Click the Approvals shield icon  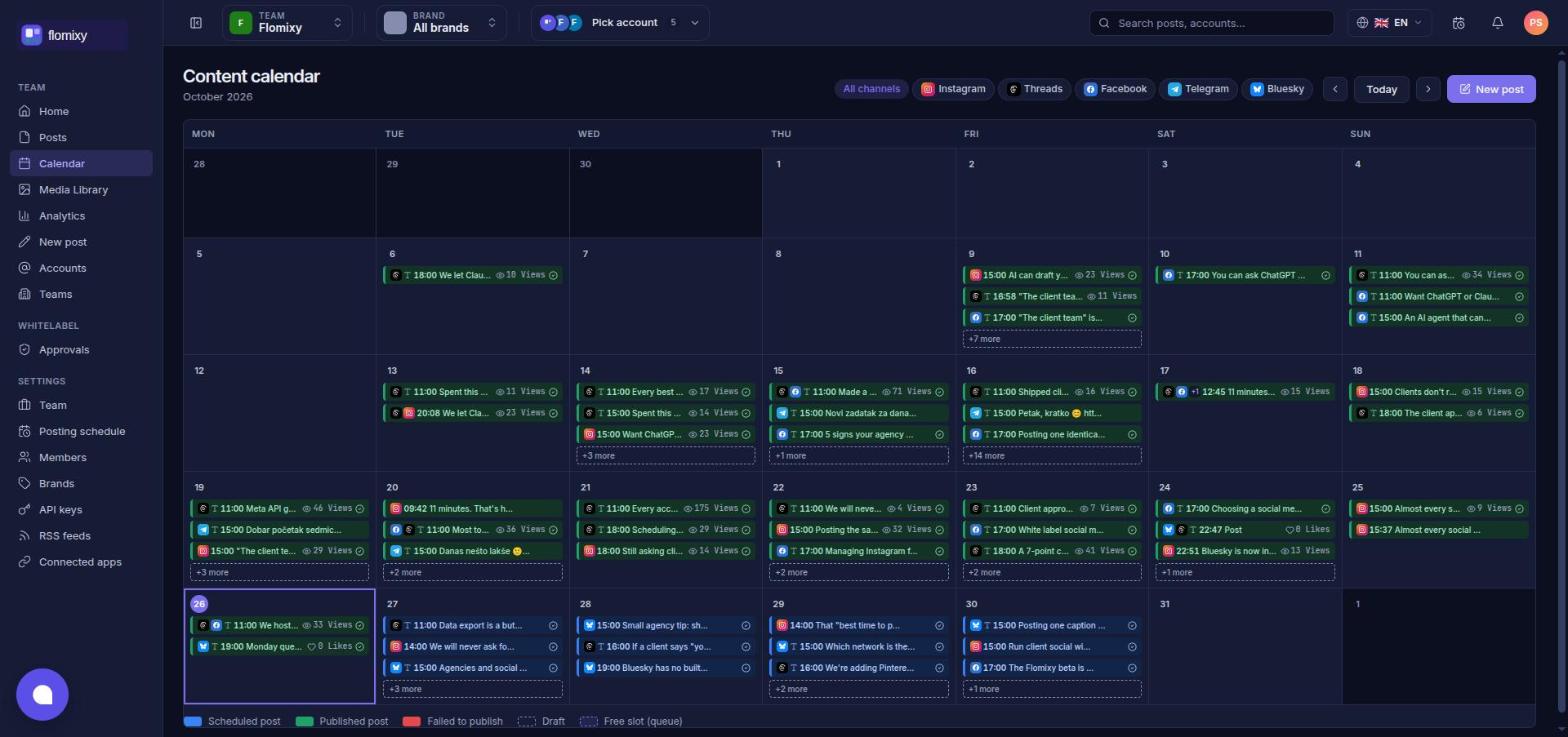pyautogui.click(x=25, y=350)
